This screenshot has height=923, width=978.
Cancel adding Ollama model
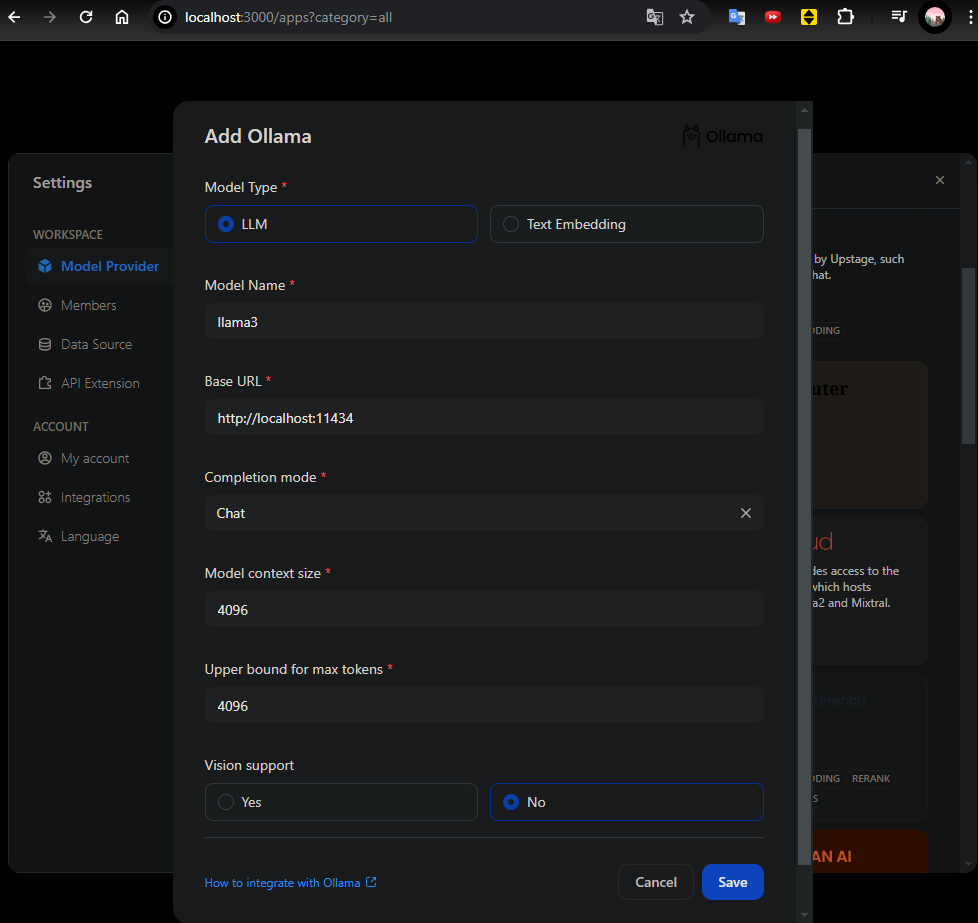pyautogui.click(x=656, y=882)
